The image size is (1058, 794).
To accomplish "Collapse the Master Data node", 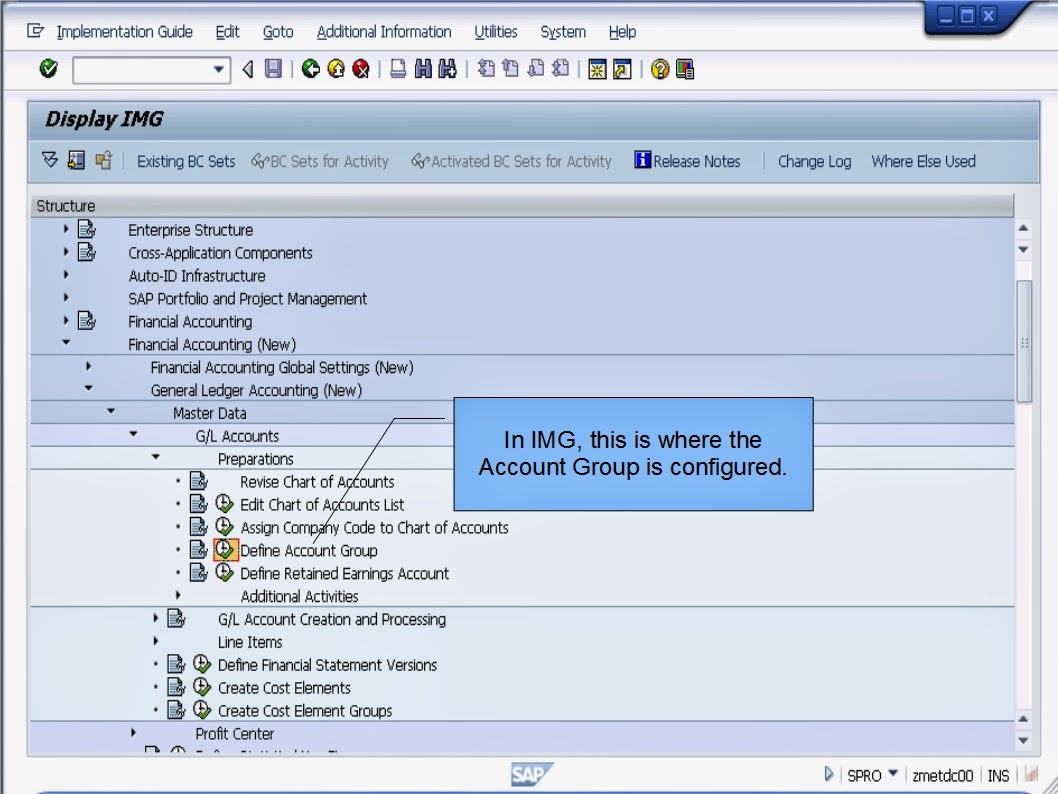I will pyautogui.click(x=111, y=411).
